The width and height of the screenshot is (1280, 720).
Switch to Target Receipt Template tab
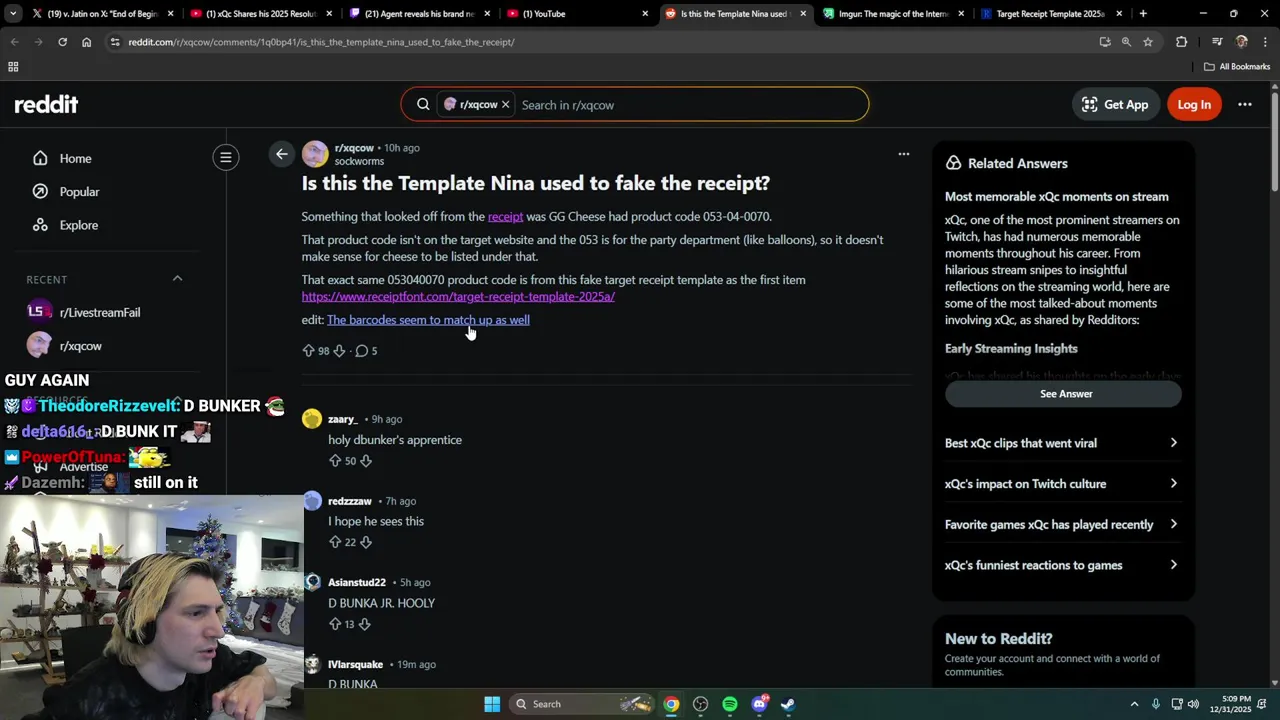click(x=1050, y=14)
